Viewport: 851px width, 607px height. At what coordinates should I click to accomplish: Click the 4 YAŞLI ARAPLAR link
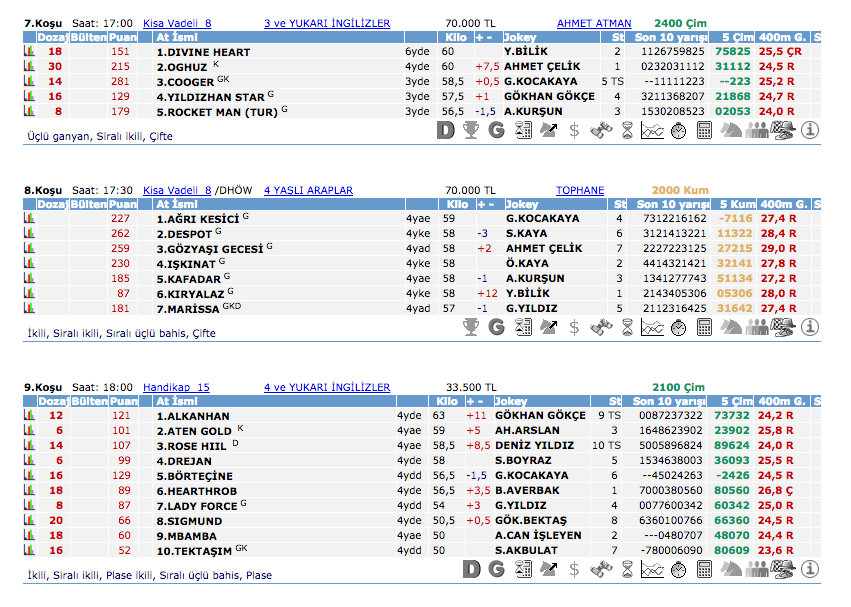308,190
